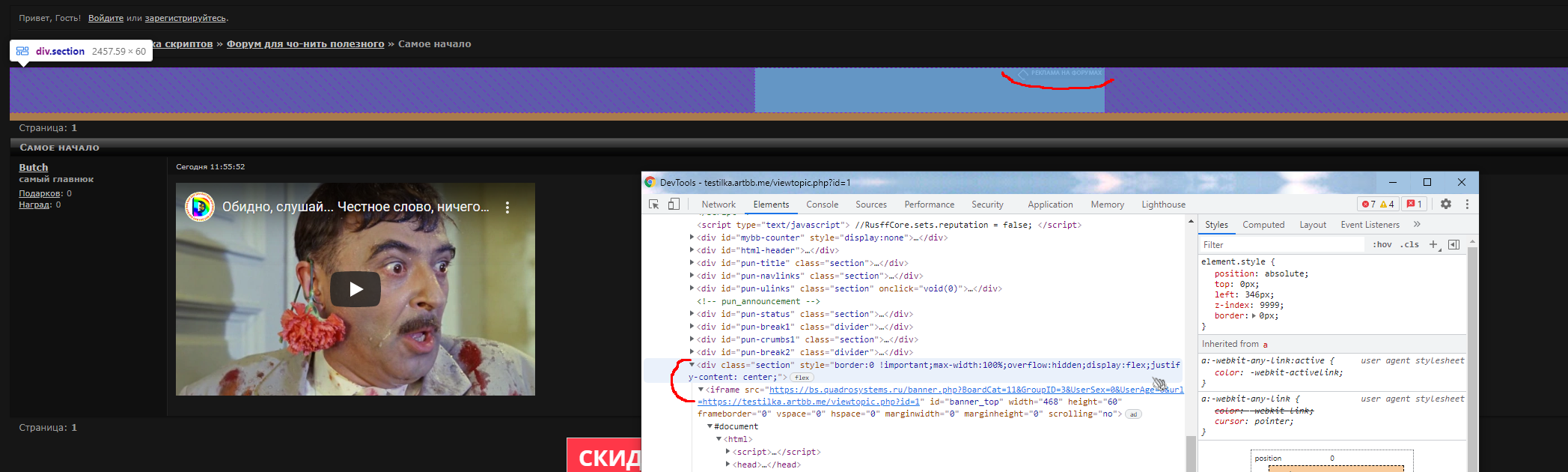Show more Styles pane tabs via chevron

click(1417, 224)
